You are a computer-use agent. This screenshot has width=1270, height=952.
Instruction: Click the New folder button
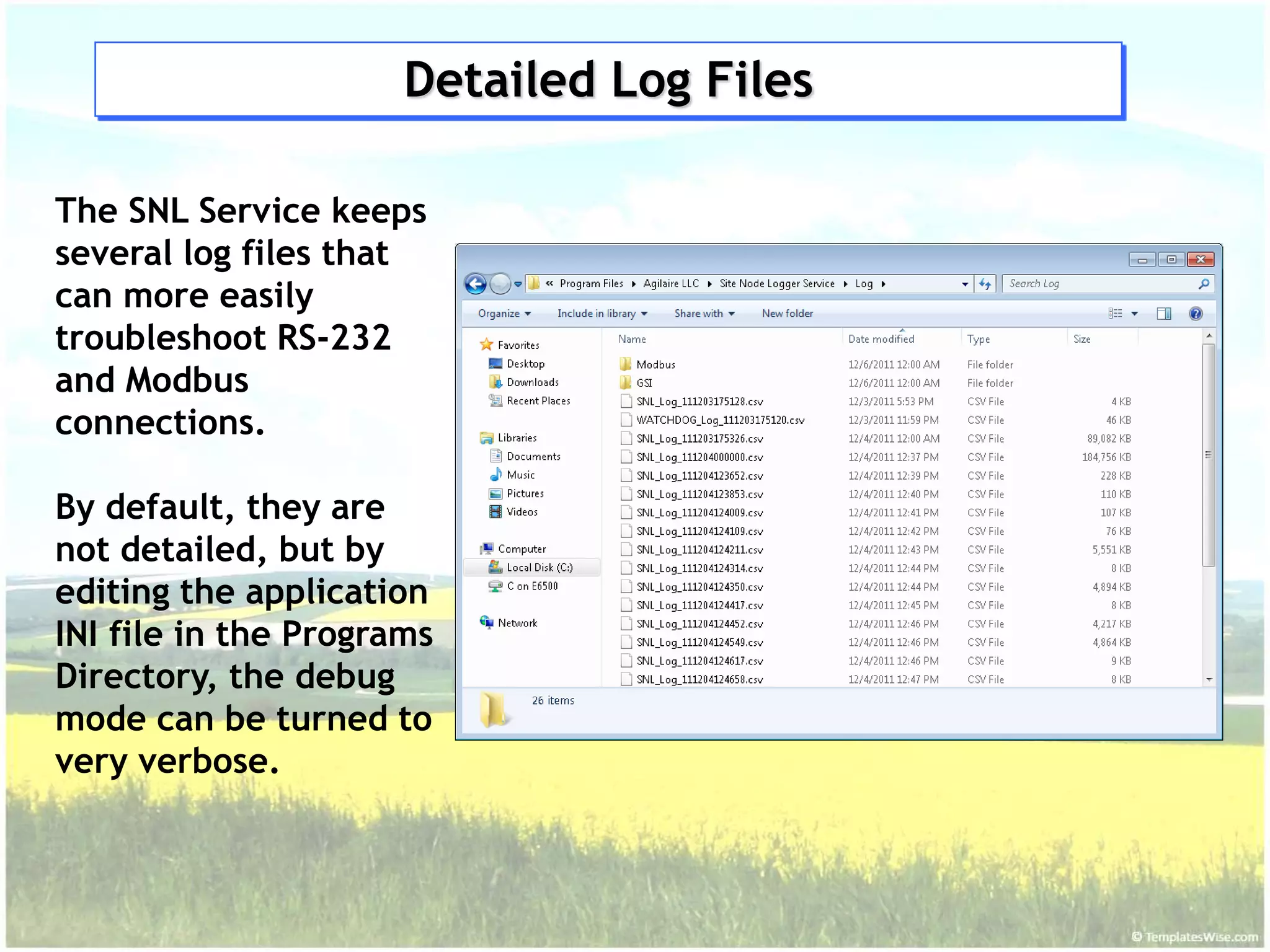point(787,314)
